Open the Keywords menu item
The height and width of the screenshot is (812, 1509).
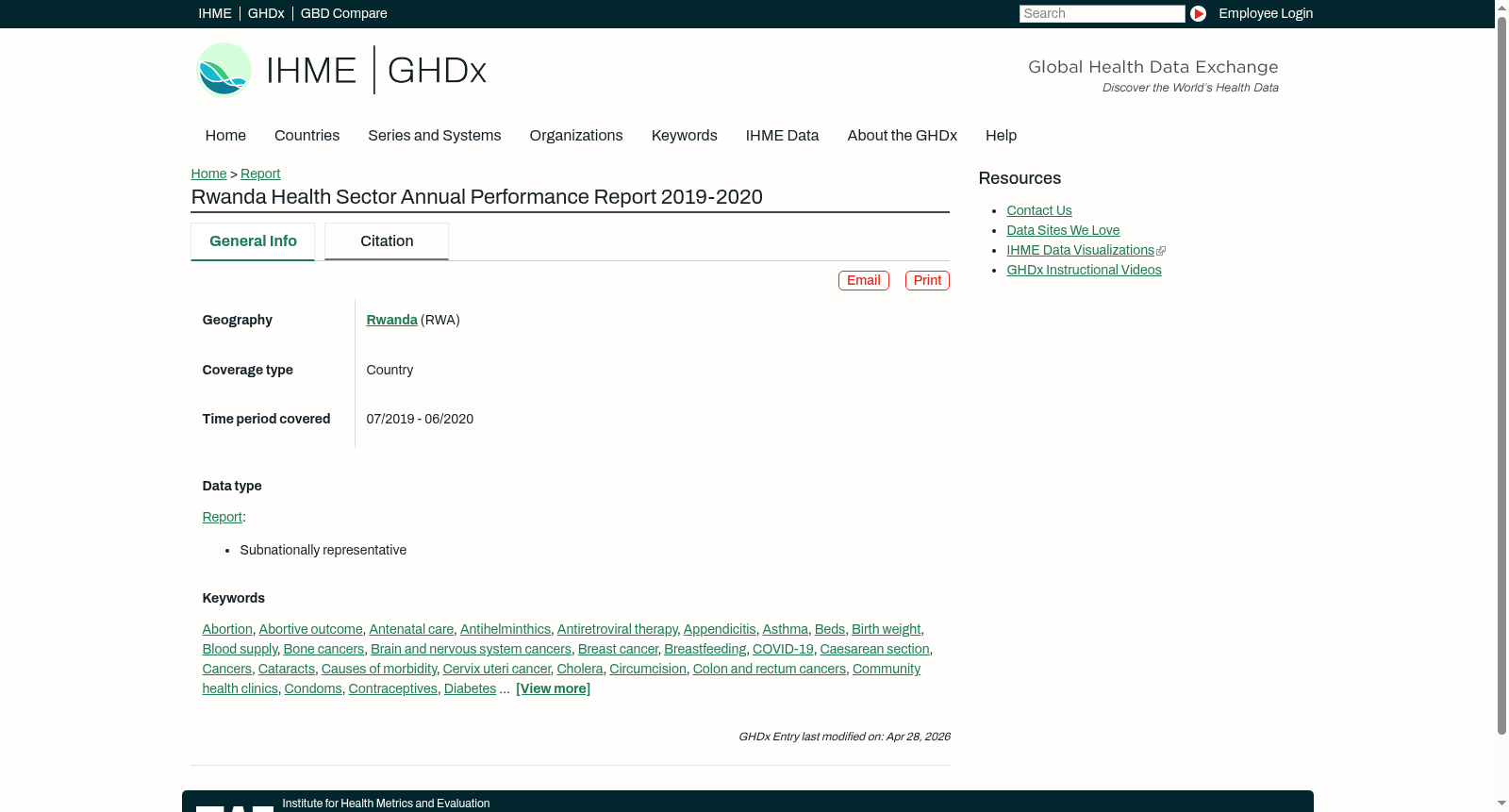pyautogui.click(x=684, y=136)
